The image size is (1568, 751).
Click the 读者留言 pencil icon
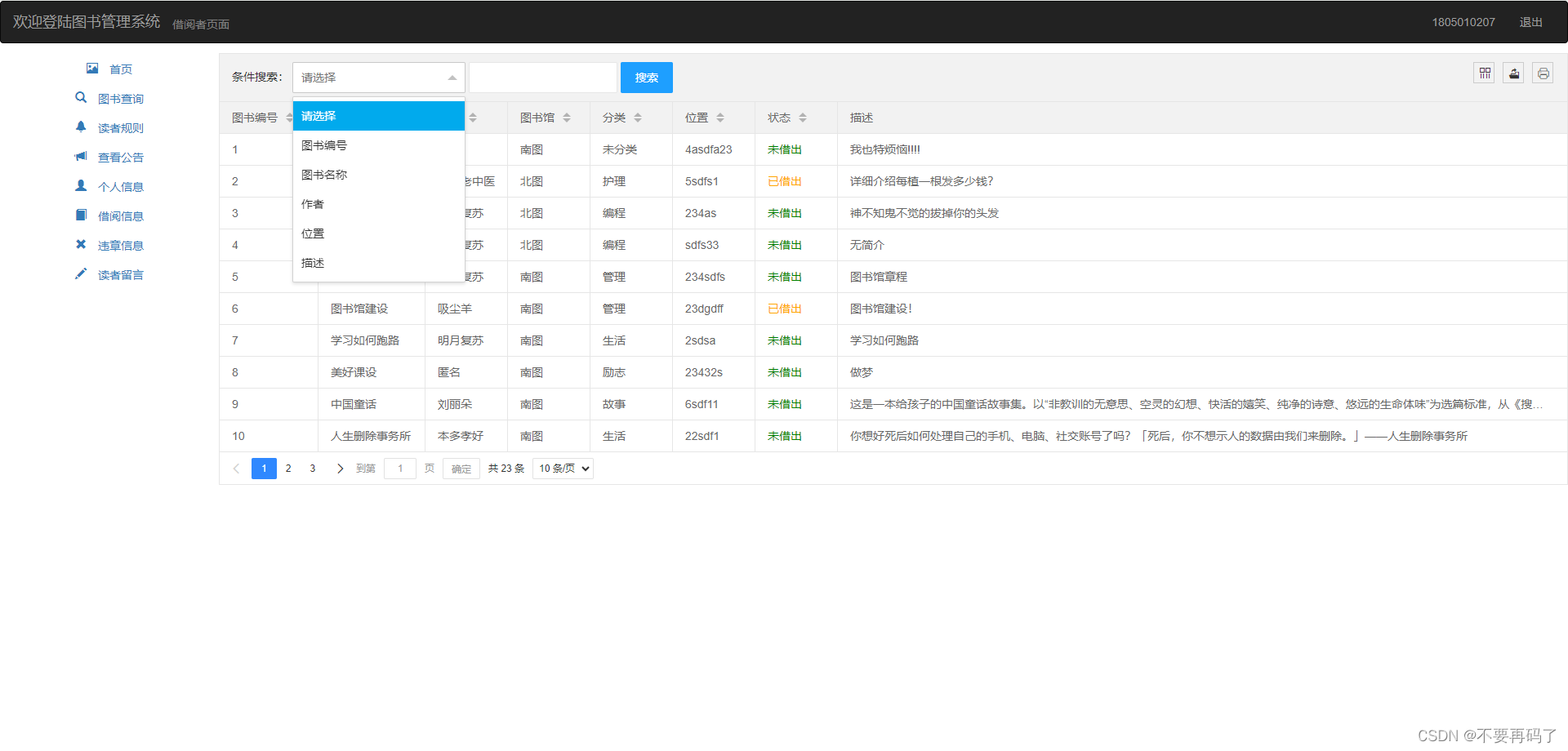pyautogui.click(x=81, y=274)
